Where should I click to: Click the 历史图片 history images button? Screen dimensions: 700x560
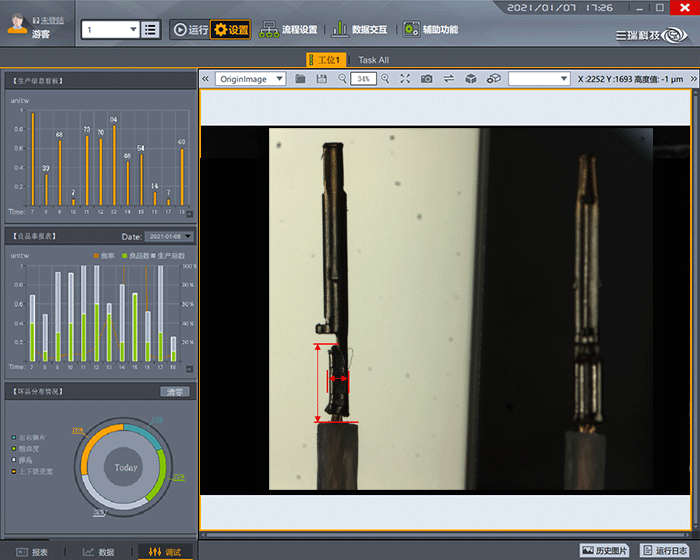pos(604,550)
